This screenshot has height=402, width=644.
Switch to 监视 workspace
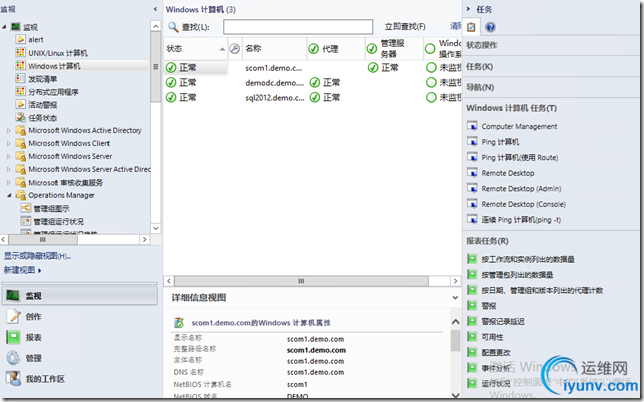tap(79, 296)
